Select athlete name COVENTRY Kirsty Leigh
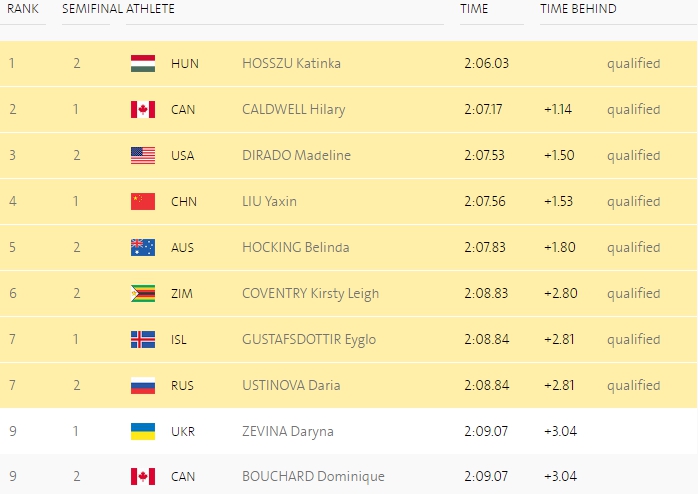This screenshot has height=494, width=698. (x=310, y=293)
